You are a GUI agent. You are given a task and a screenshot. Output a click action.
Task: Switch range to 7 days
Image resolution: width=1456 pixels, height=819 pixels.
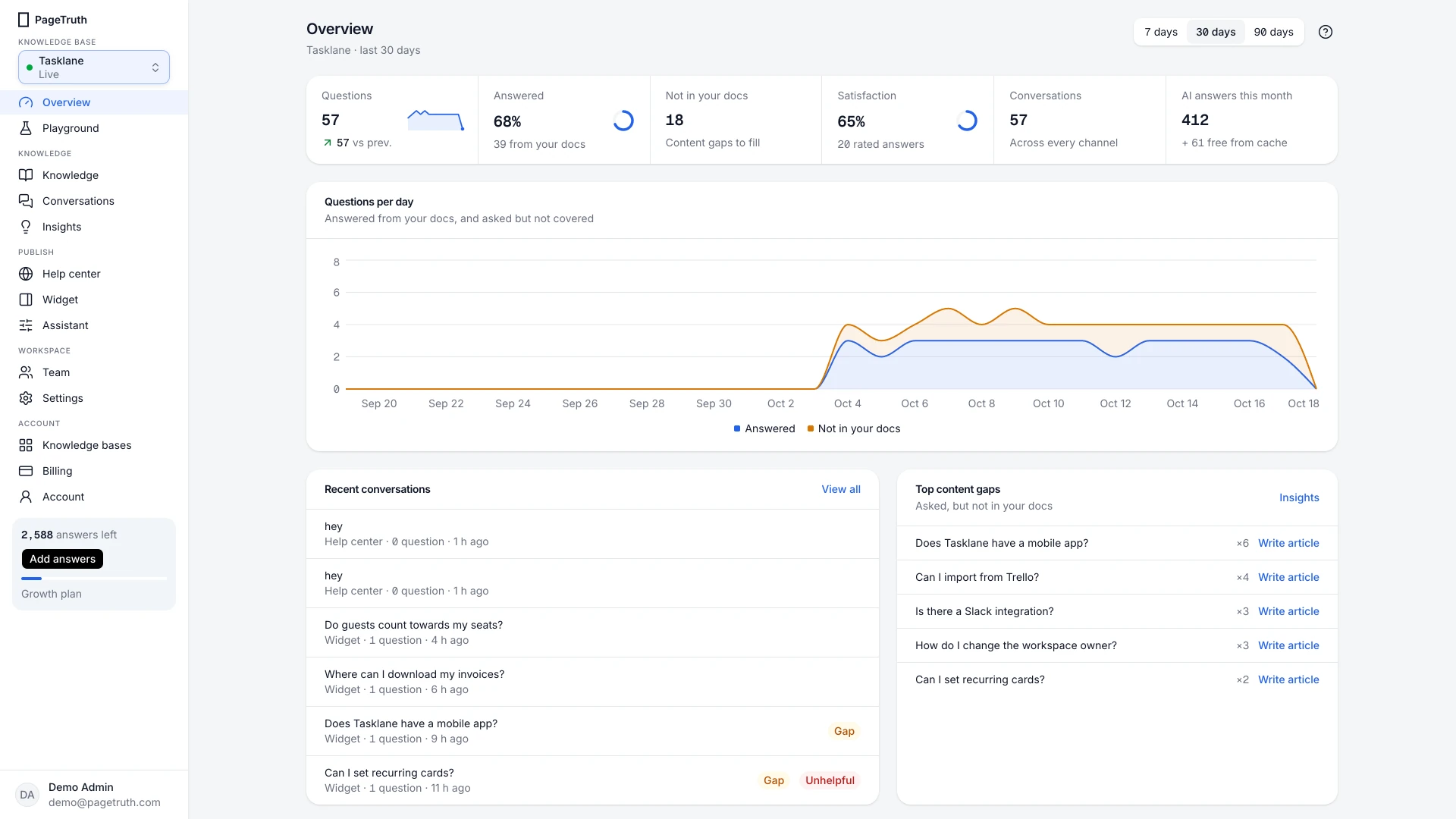coord(1161,32)
